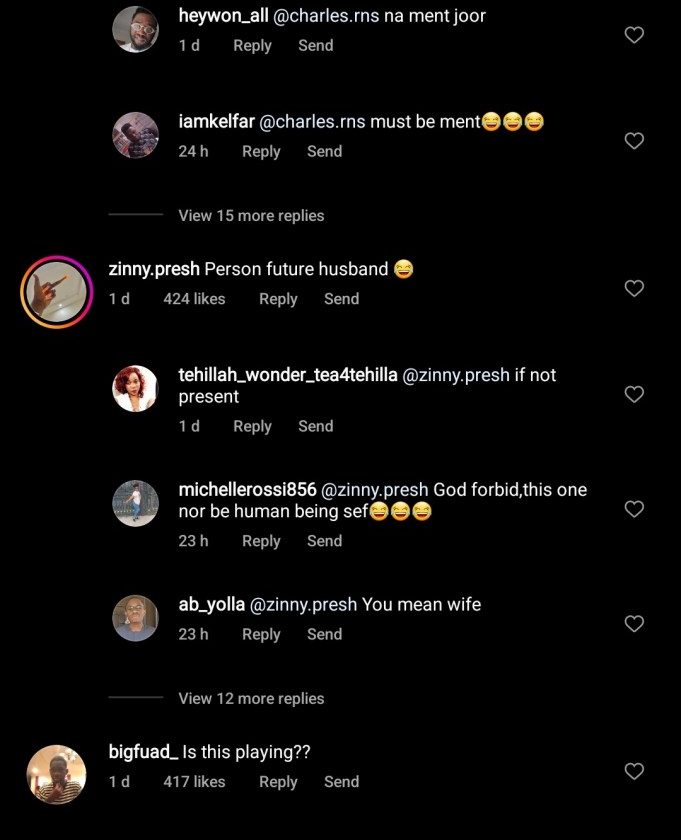The width and height of the screenshot is (681, 840).
Task: Expand 'View 12 more replies'
Action: coord(251,698)
